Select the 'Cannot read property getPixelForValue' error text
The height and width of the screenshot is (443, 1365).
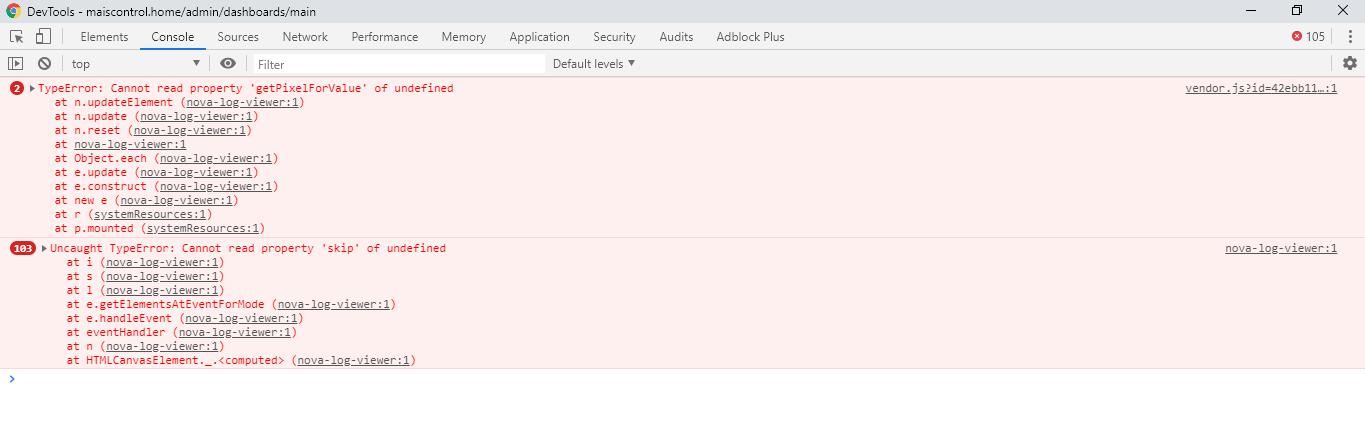pos(246,88)
